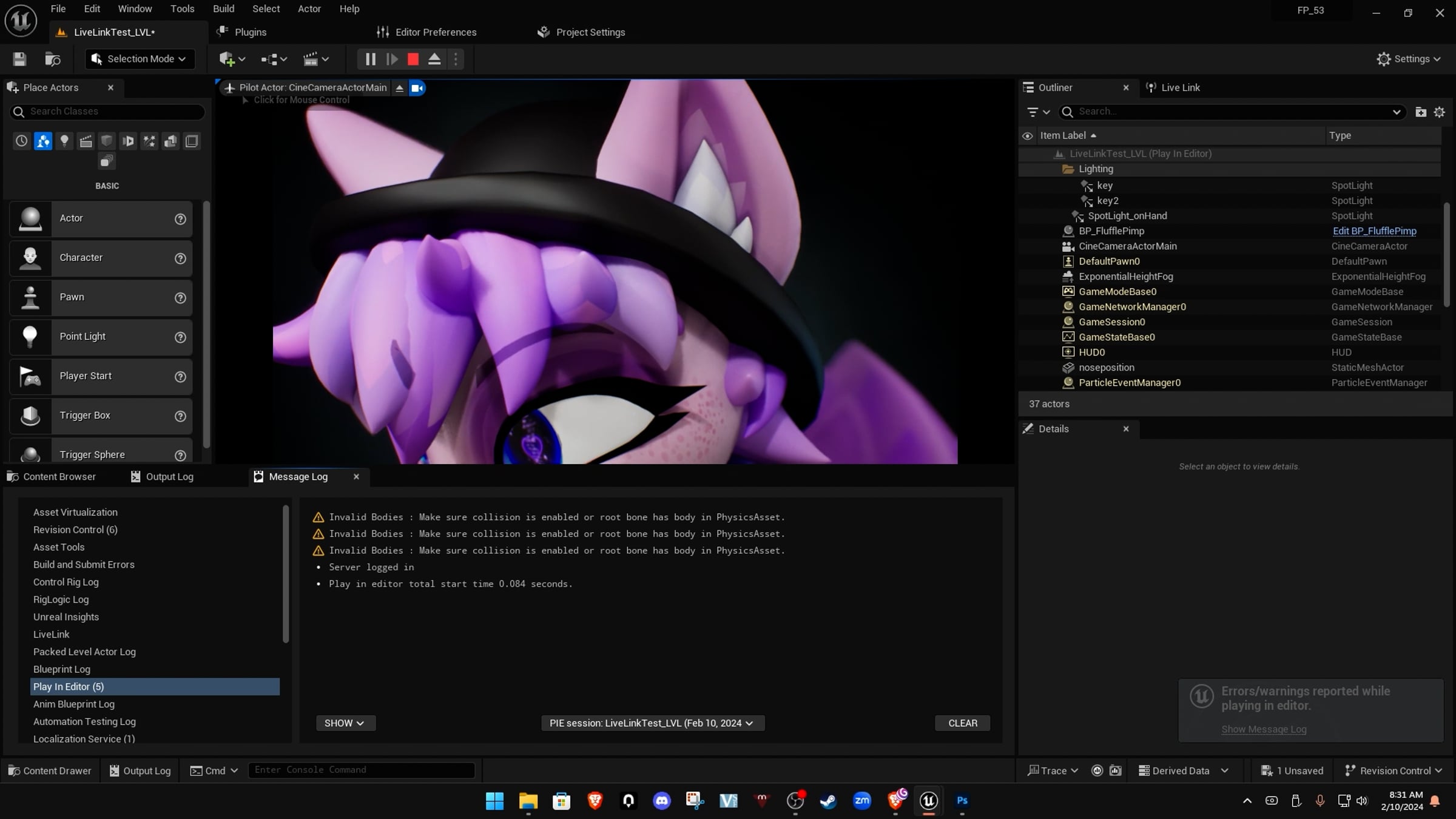Click the Browse content folder-search icon

click(53, 59)
